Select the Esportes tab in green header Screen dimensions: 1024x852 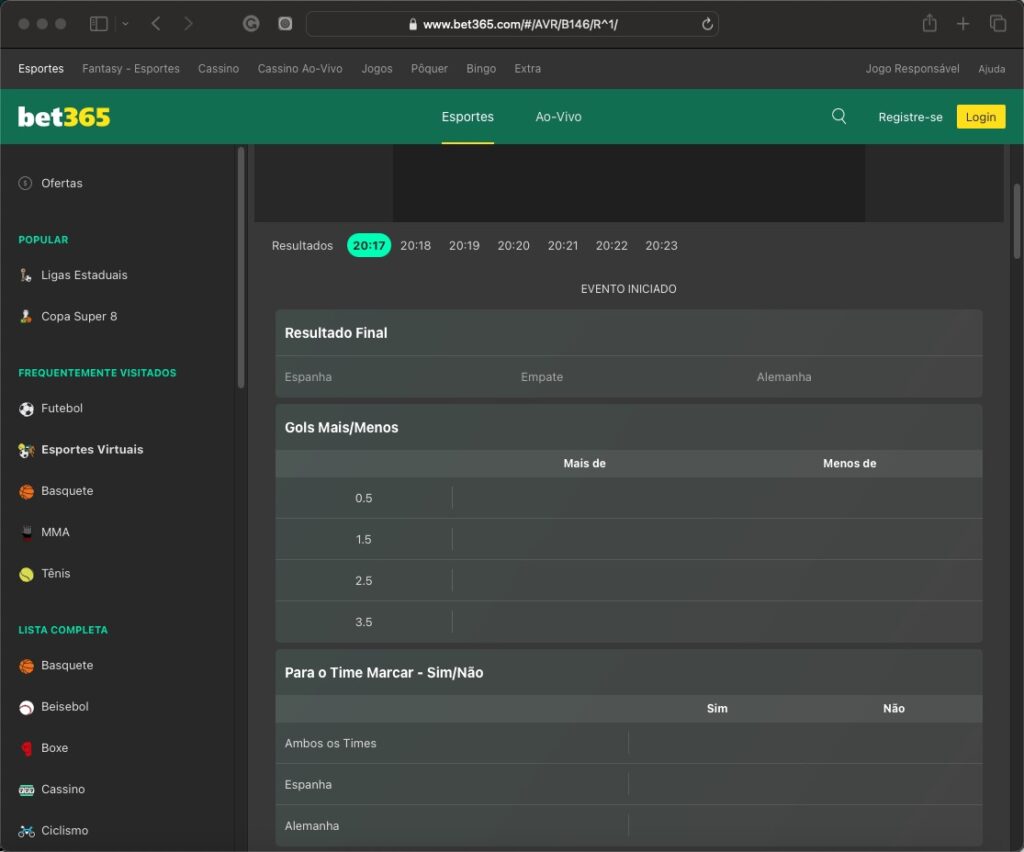467,117
